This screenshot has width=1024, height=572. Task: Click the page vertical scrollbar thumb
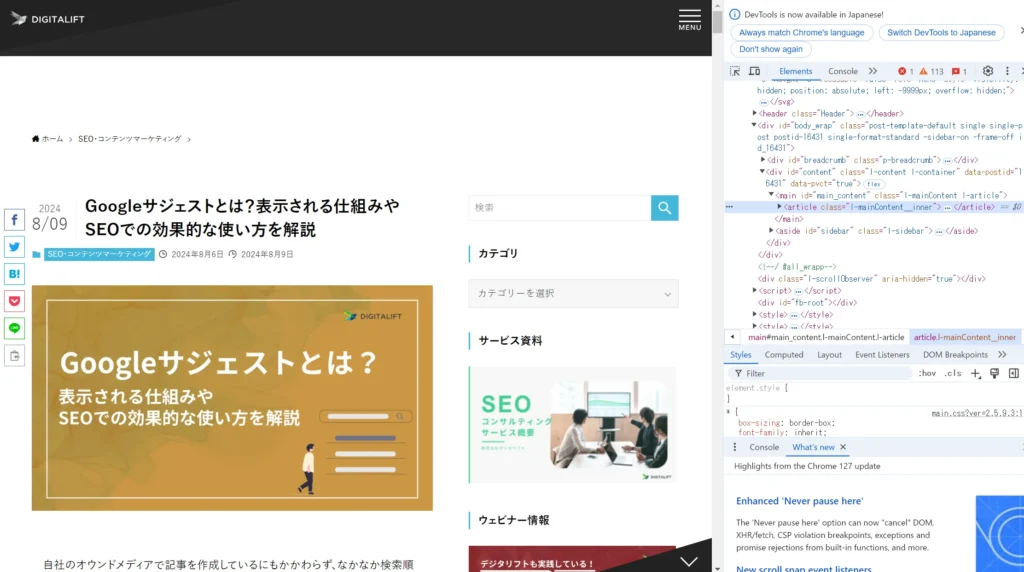(x=717, y=22)
